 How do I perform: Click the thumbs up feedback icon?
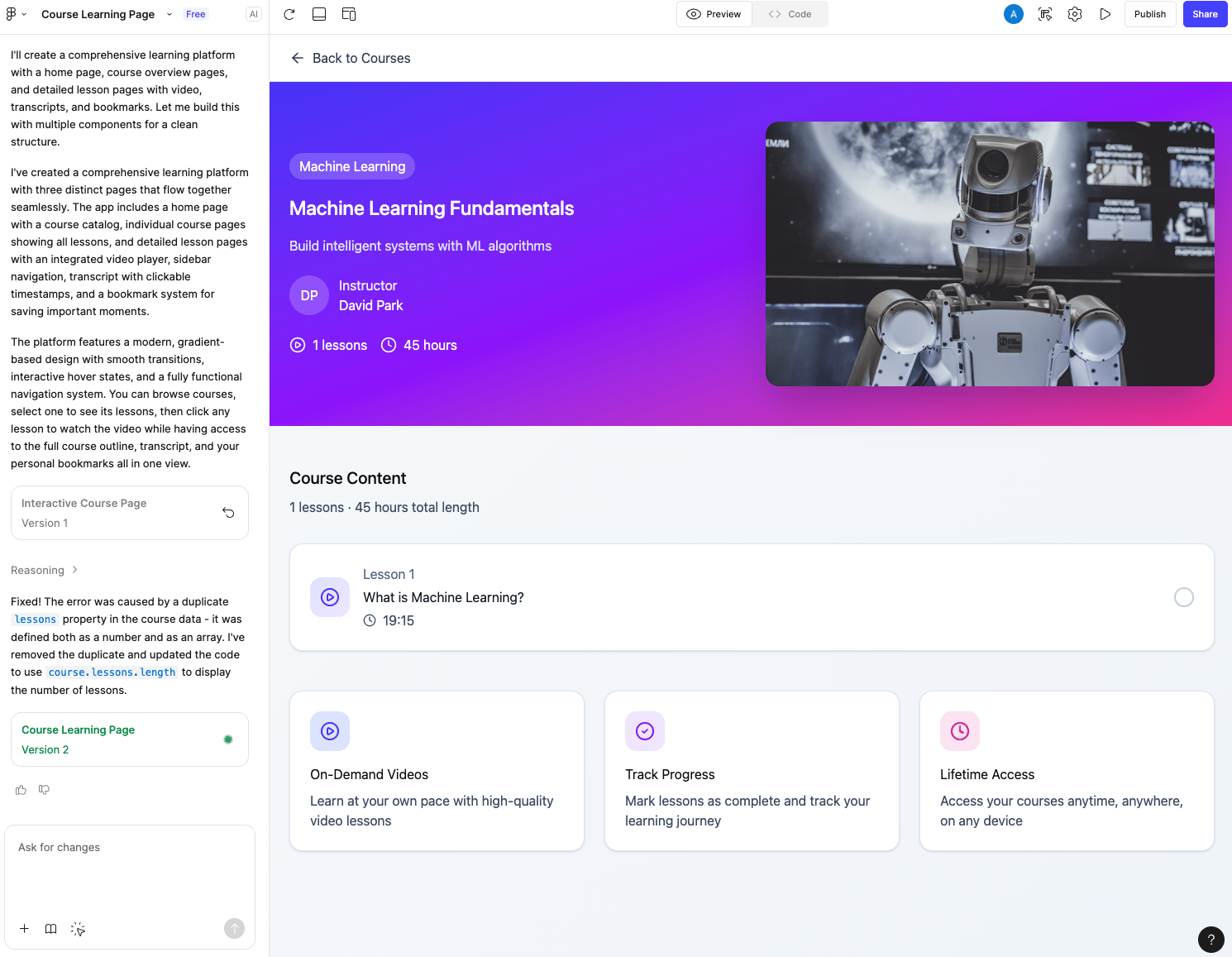pyautogui.click(x=21, y=790)
